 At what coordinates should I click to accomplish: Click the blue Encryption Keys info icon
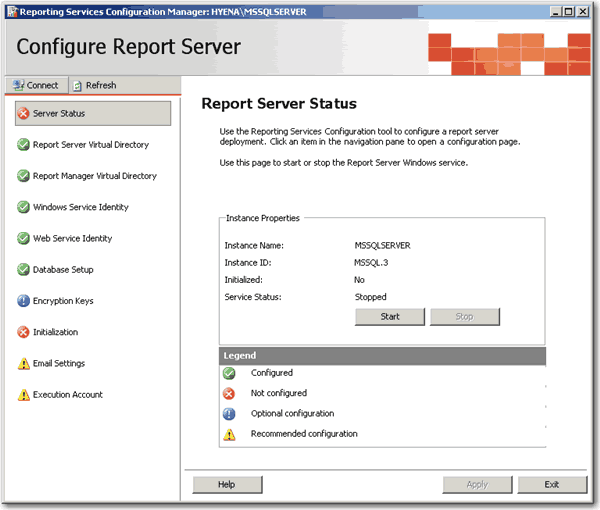click(23, 301)
